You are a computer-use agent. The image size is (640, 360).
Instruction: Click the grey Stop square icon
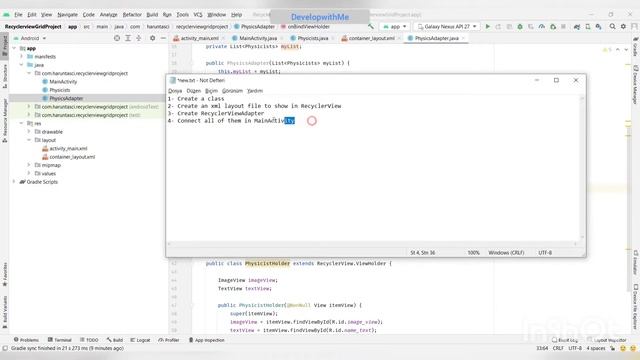[x=563, y=27]
